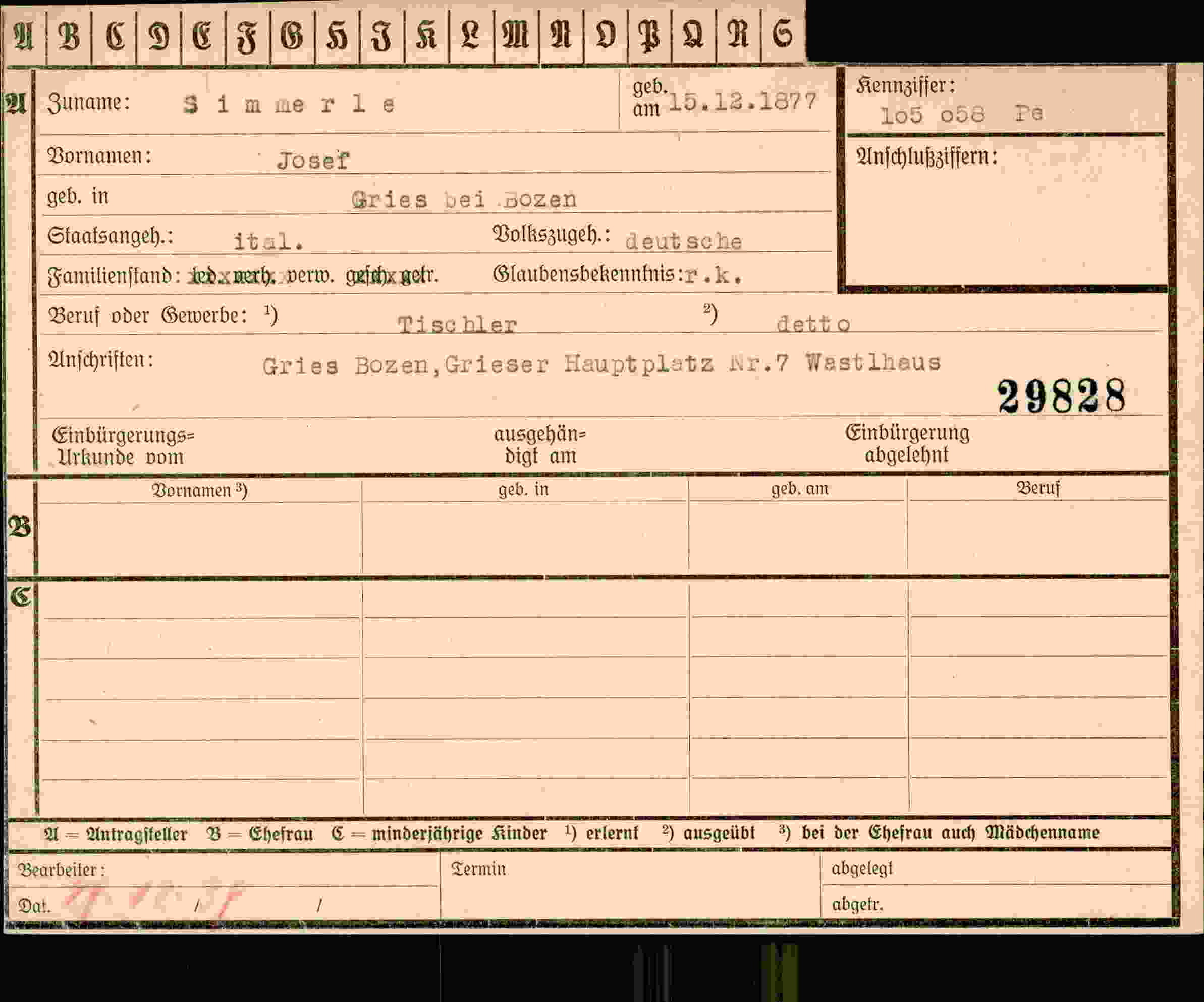
Task: Click the 'Vornamen 3)' column header
Action: click(x=199, y=490)
